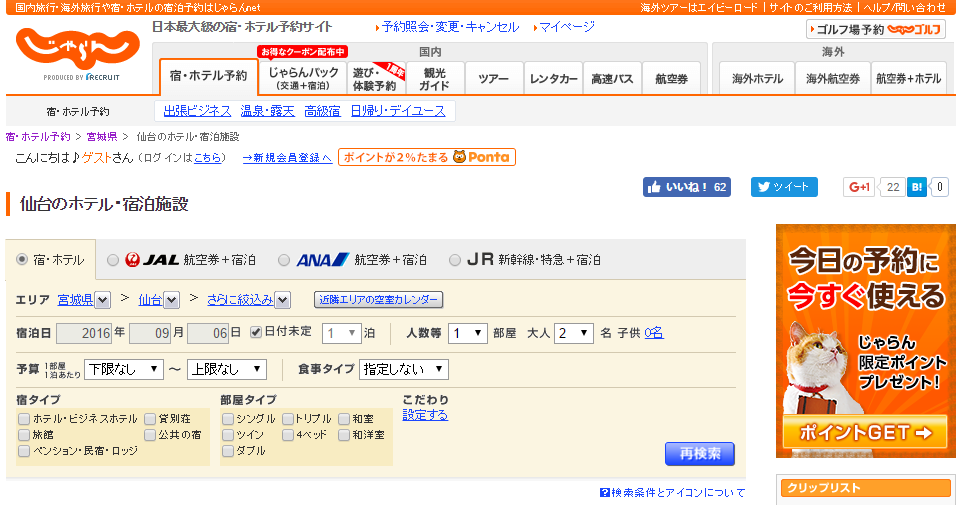973x505 pixels.
Task: Switch to the 高速バス tab
Action: (612, 78)
